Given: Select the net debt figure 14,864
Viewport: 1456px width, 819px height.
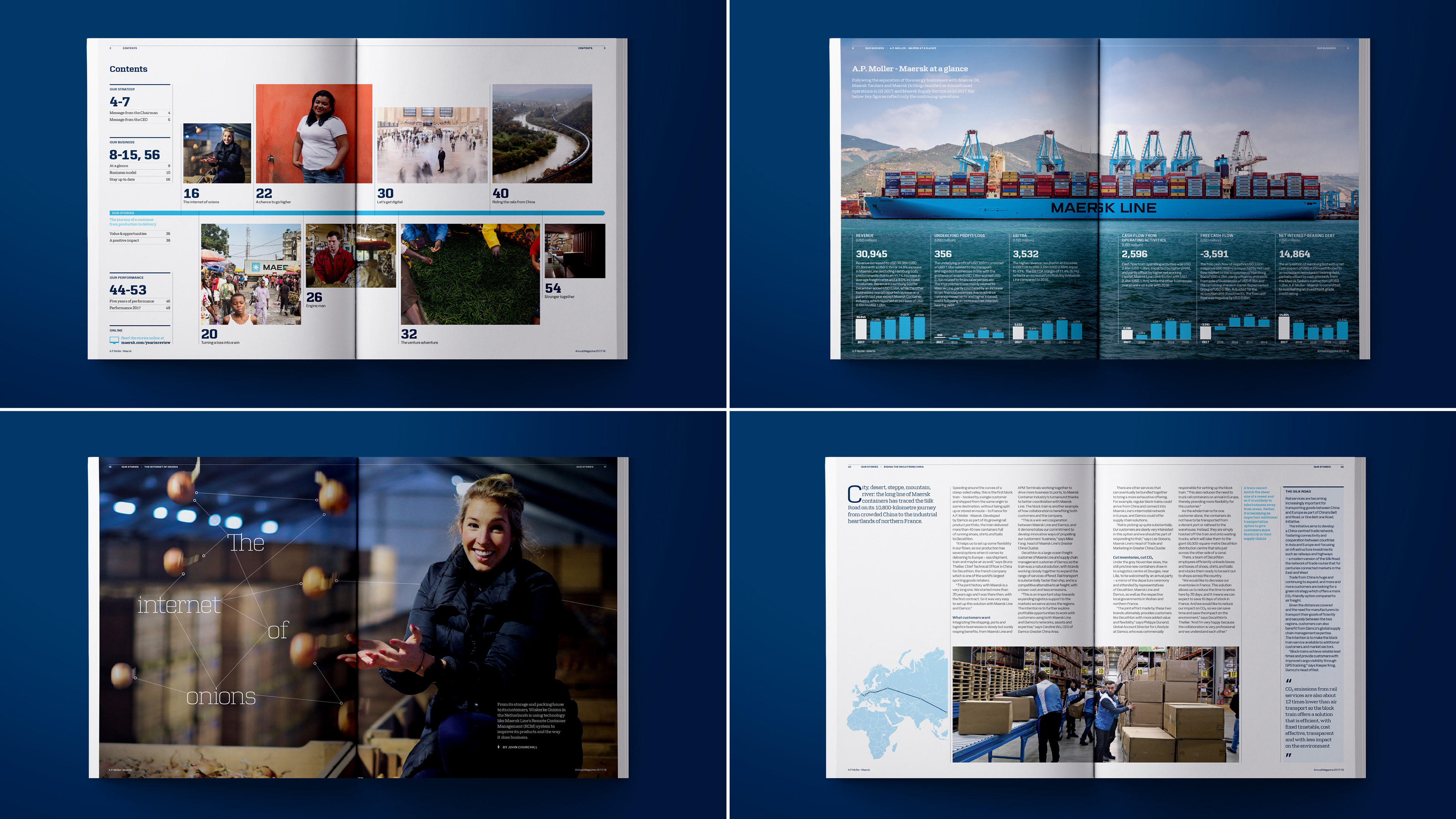Looking at the screenshot, I should pos(1294,254).
